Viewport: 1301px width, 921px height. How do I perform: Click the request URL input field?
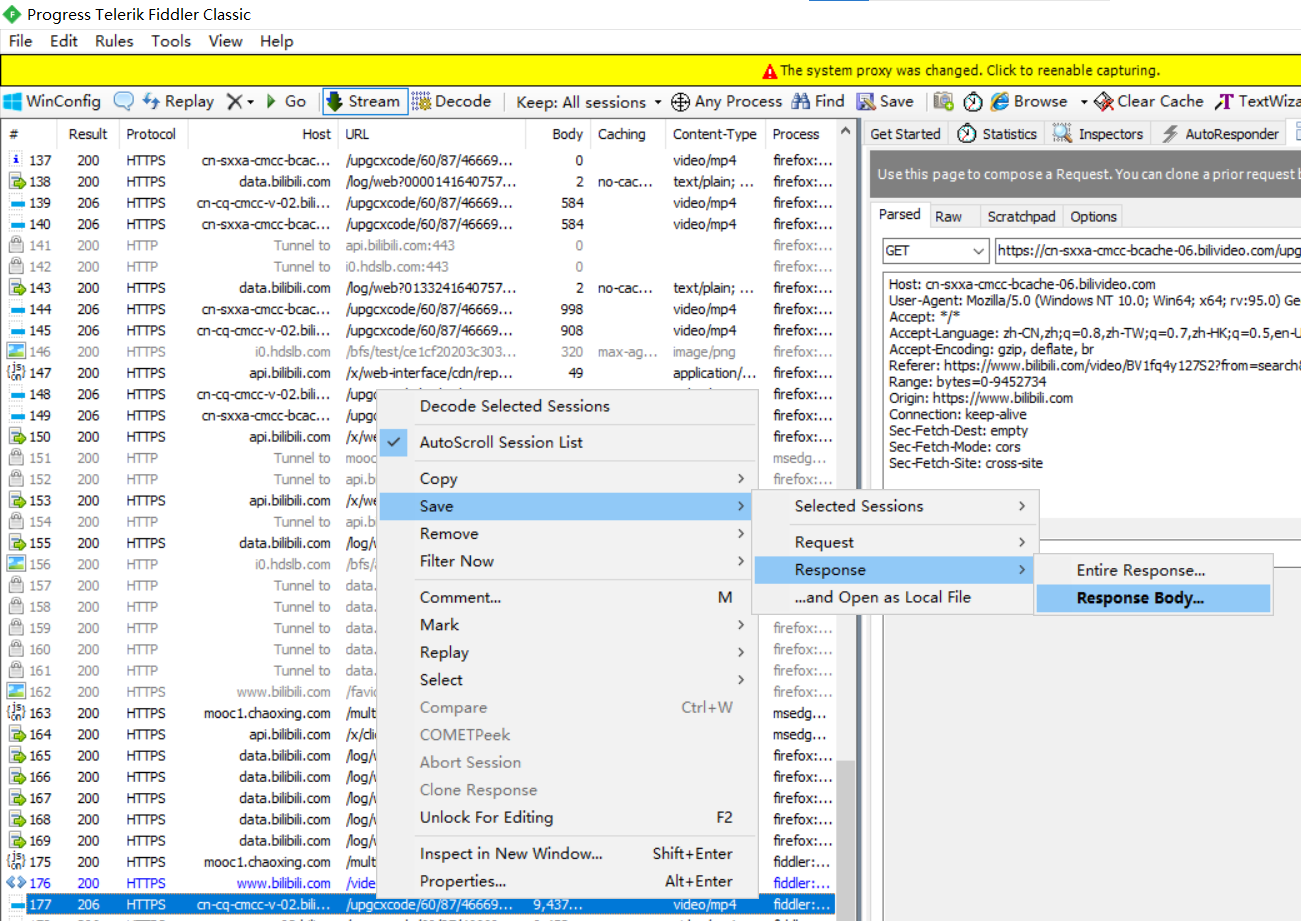click(x=1147, y=251)
